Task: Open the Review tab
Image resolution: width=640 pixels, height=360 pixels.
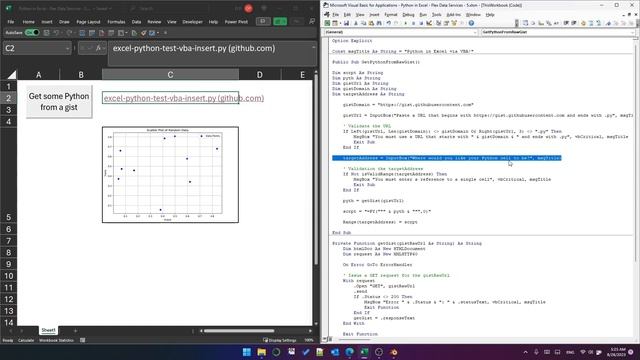Action: [x=154, y=22]
